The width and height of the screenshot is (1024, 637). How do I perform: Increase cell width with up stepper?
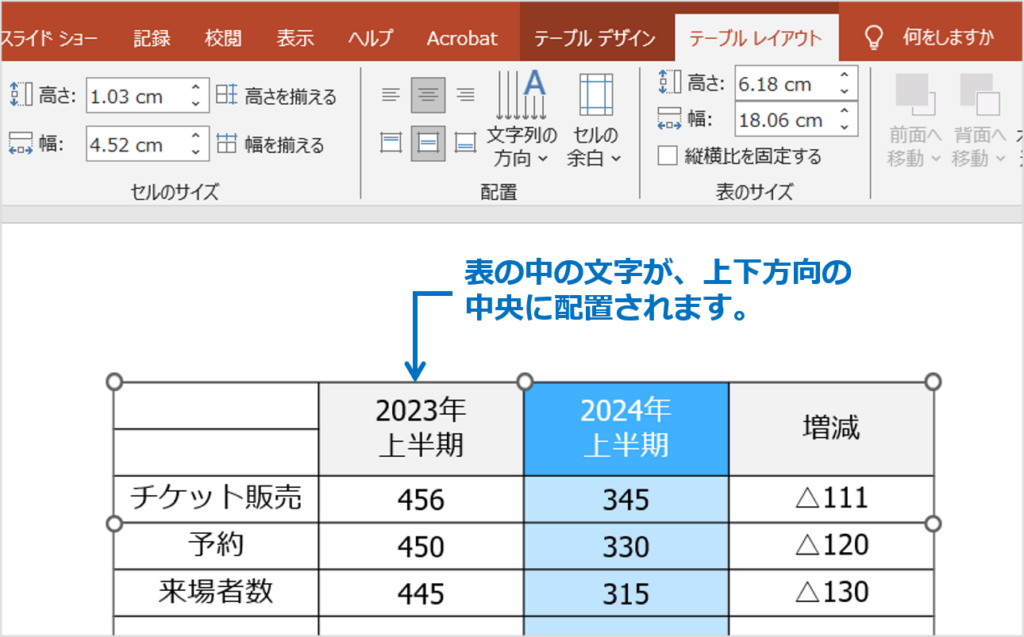pyautogui.click(x=196, y=136)
